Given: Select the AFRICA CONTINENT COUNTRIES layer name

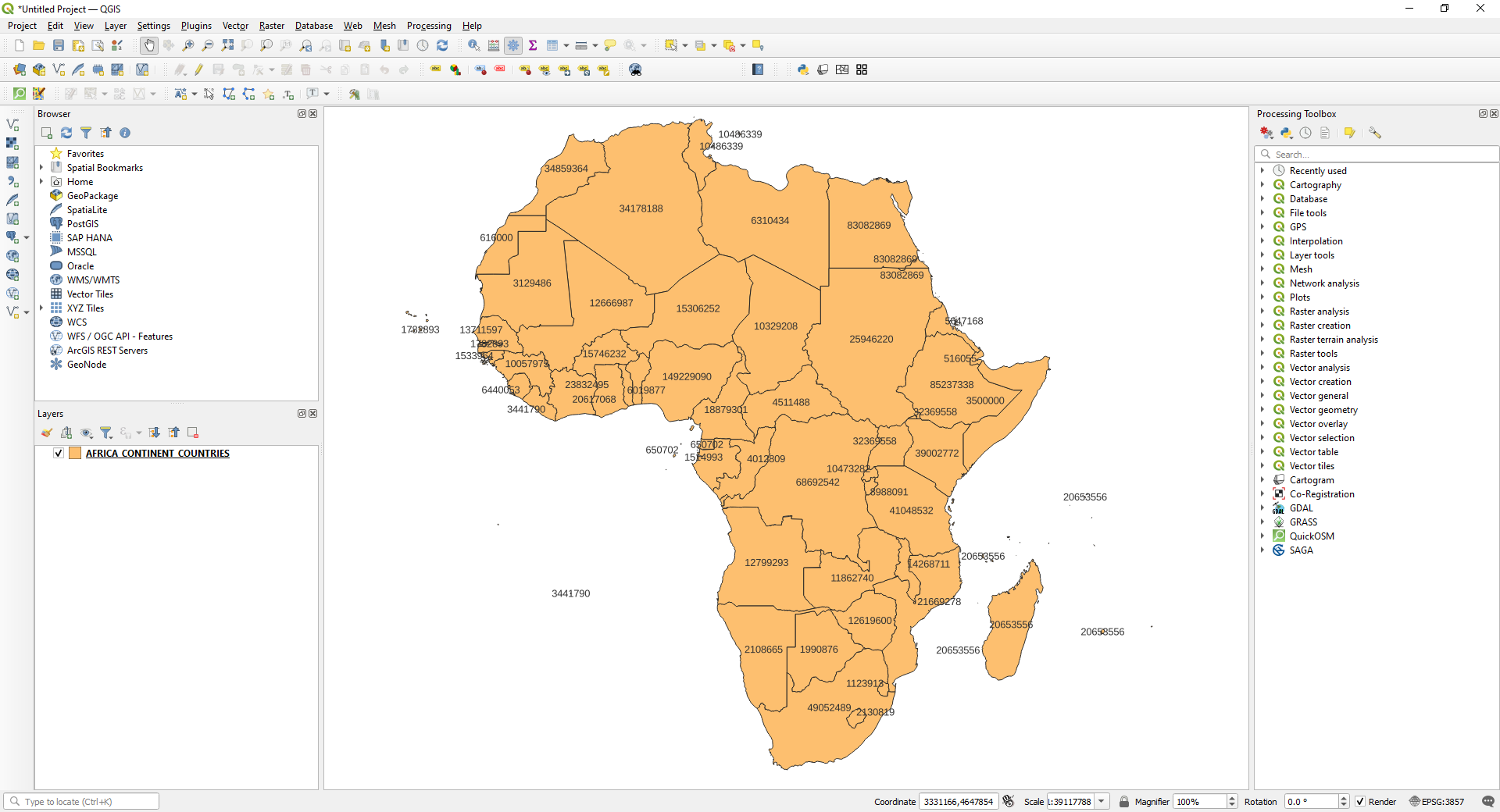Looking at the screenshot, I should tap(158, 453).
